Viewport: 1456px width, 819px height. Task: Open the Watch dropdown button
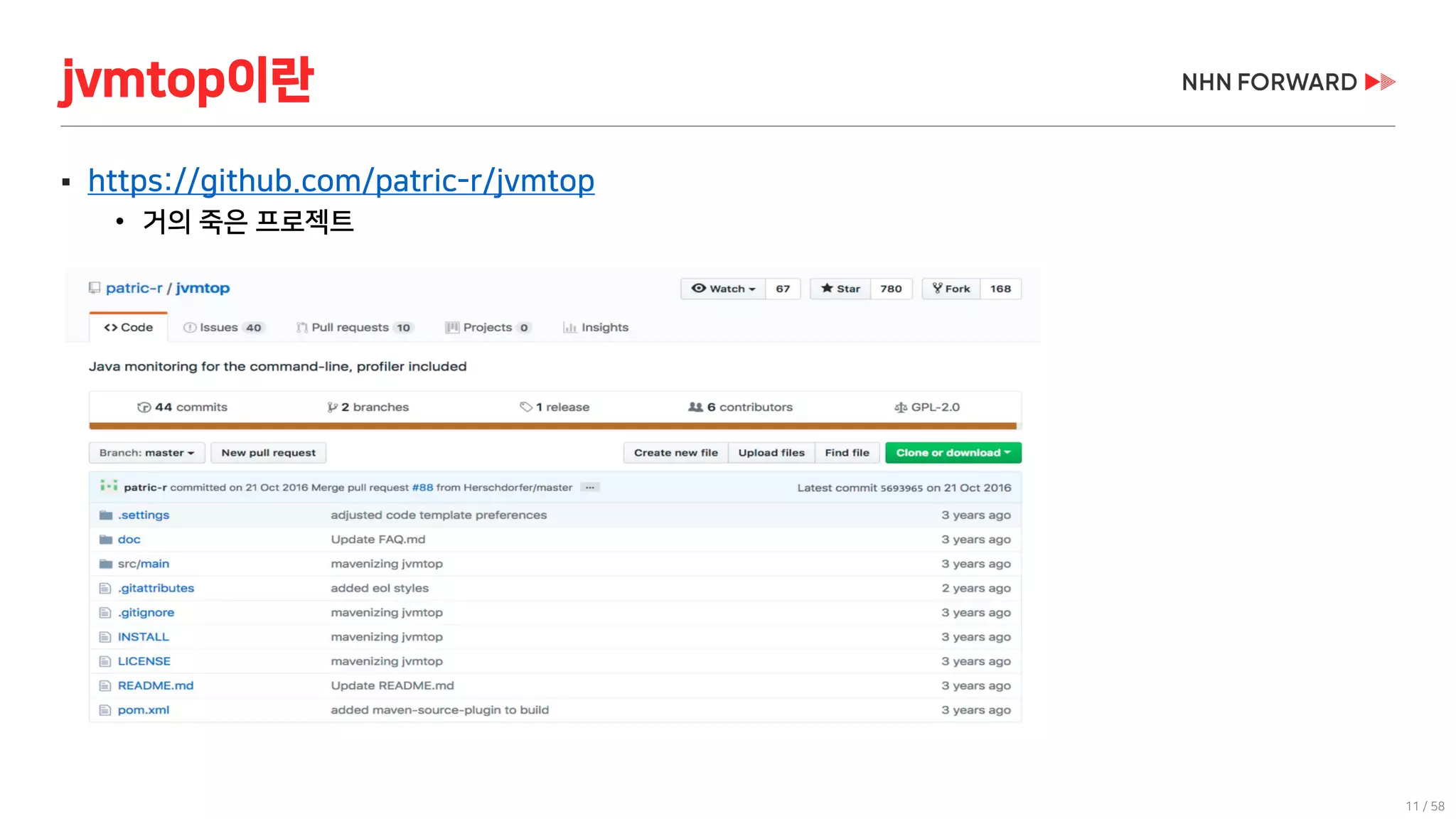coord(723,289)
